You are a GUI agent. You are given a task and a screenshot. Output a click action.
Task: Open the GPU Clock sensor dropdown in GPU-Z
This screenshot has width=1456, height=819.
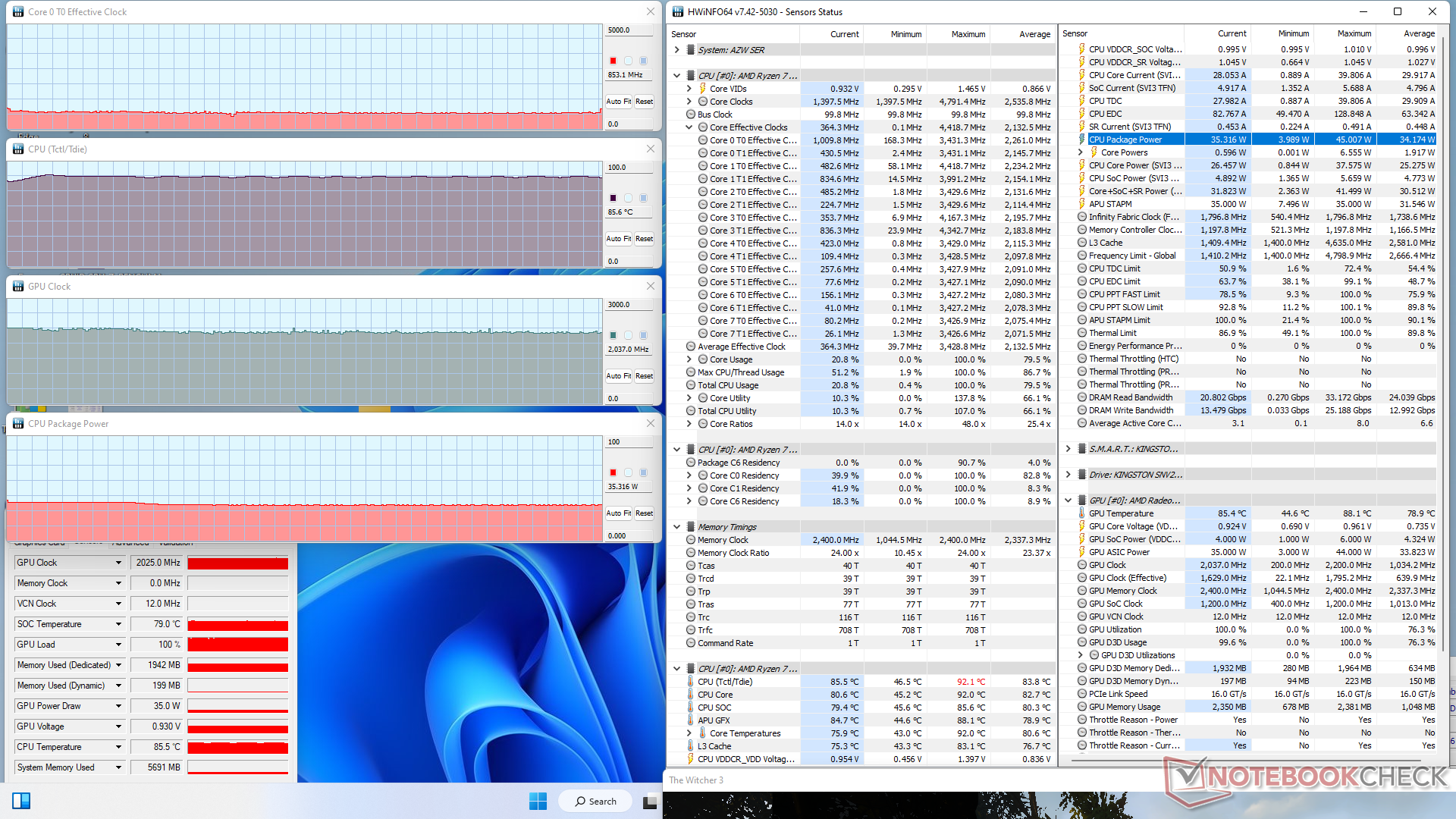[x=118, y=563]
